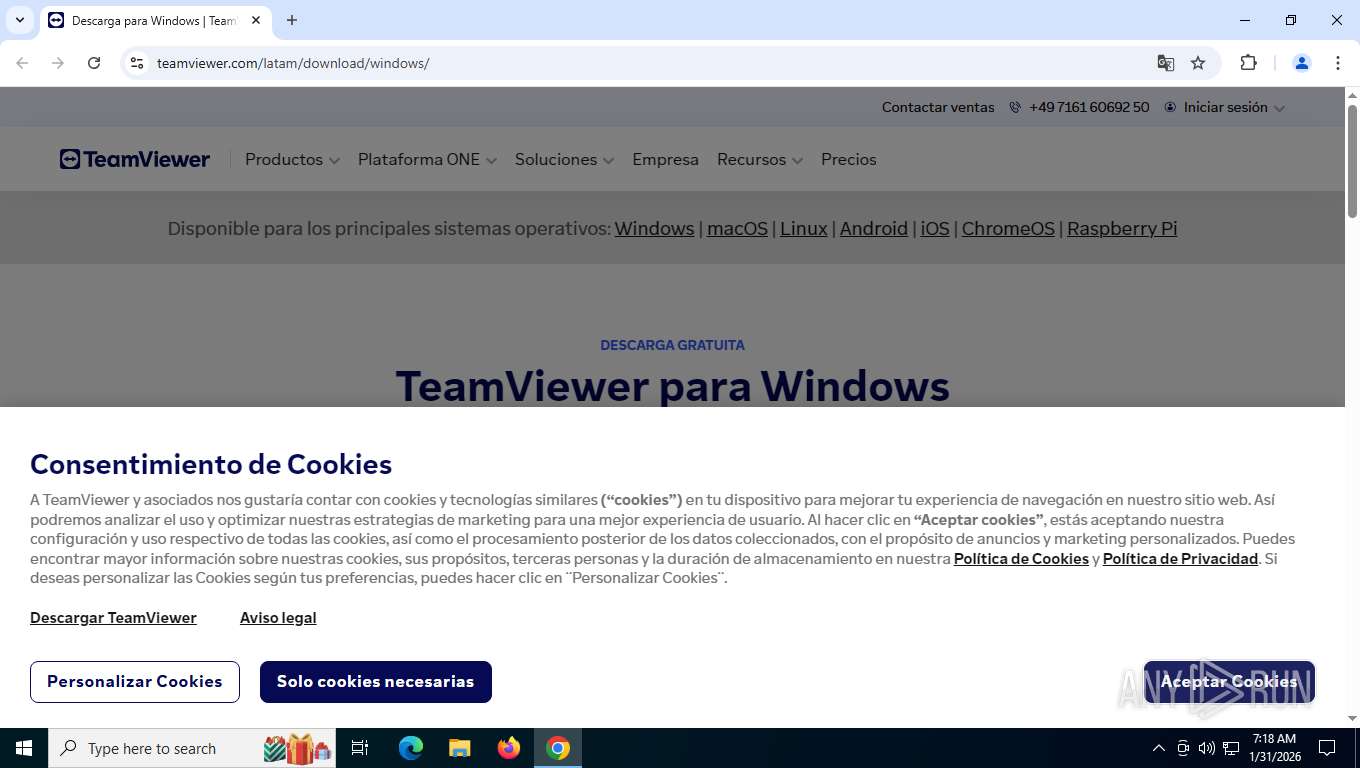The image size is (1360, 768).
Task: Open the Raspberry Pi download link
Action: (1122, 228)
